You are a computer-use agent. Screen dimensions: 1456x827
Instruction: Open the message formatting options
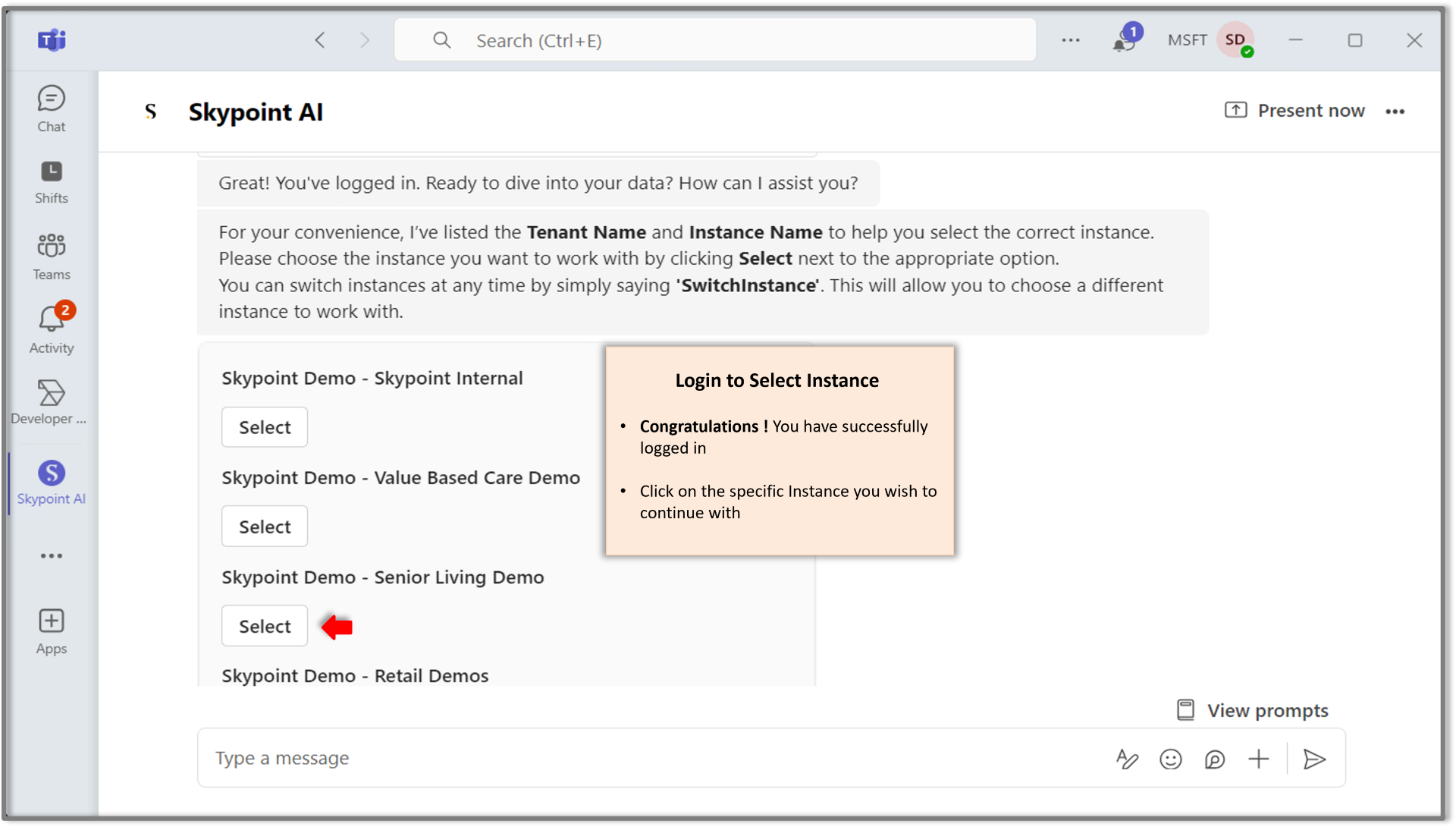click(1127, 759)
